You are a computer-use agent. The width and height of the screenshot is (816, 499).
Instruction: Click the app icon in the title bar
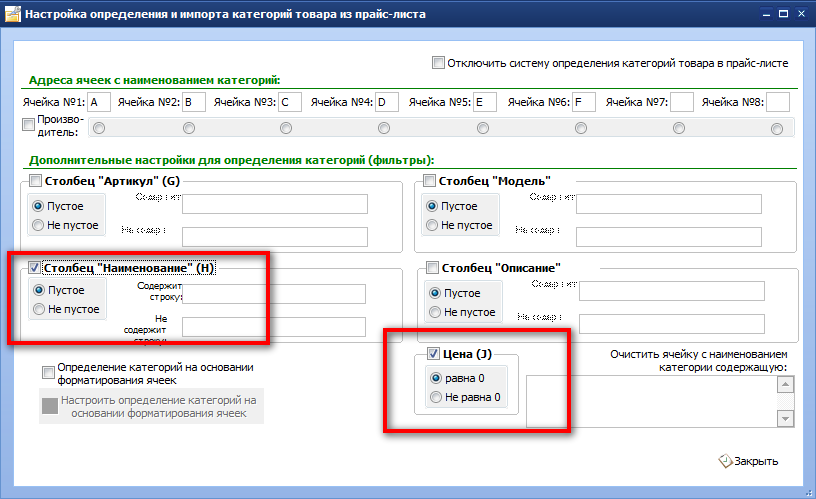(12, 14)
